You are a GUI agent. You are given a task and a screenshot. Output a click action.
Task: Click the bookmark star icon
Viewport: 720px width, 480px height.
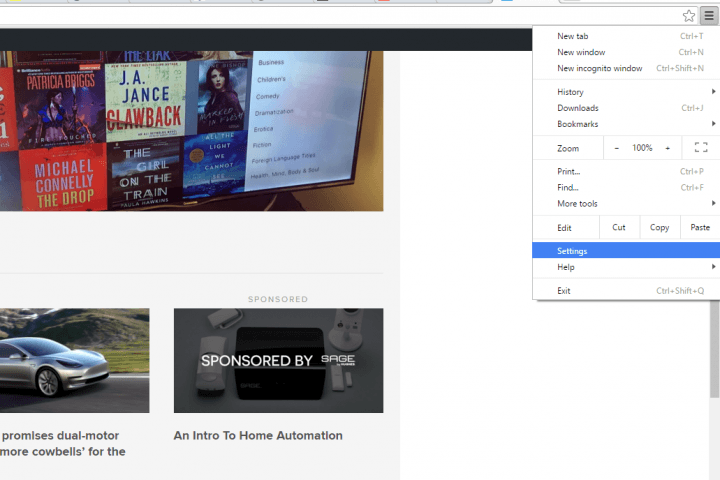coord(689,16)
